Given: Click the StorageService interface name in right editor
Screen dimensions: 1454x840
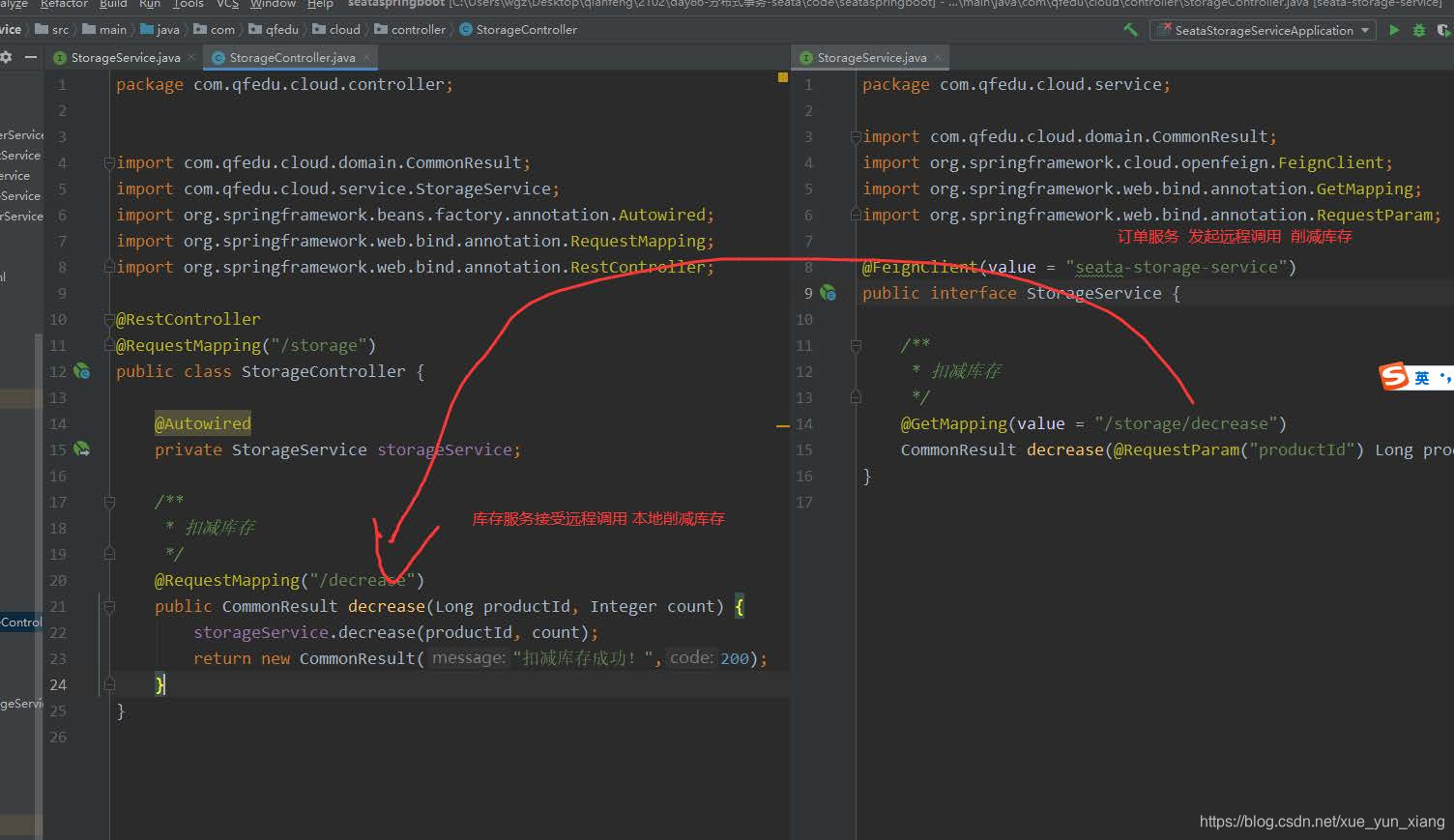Looking at the screenshot, I should pos(1093,293).
